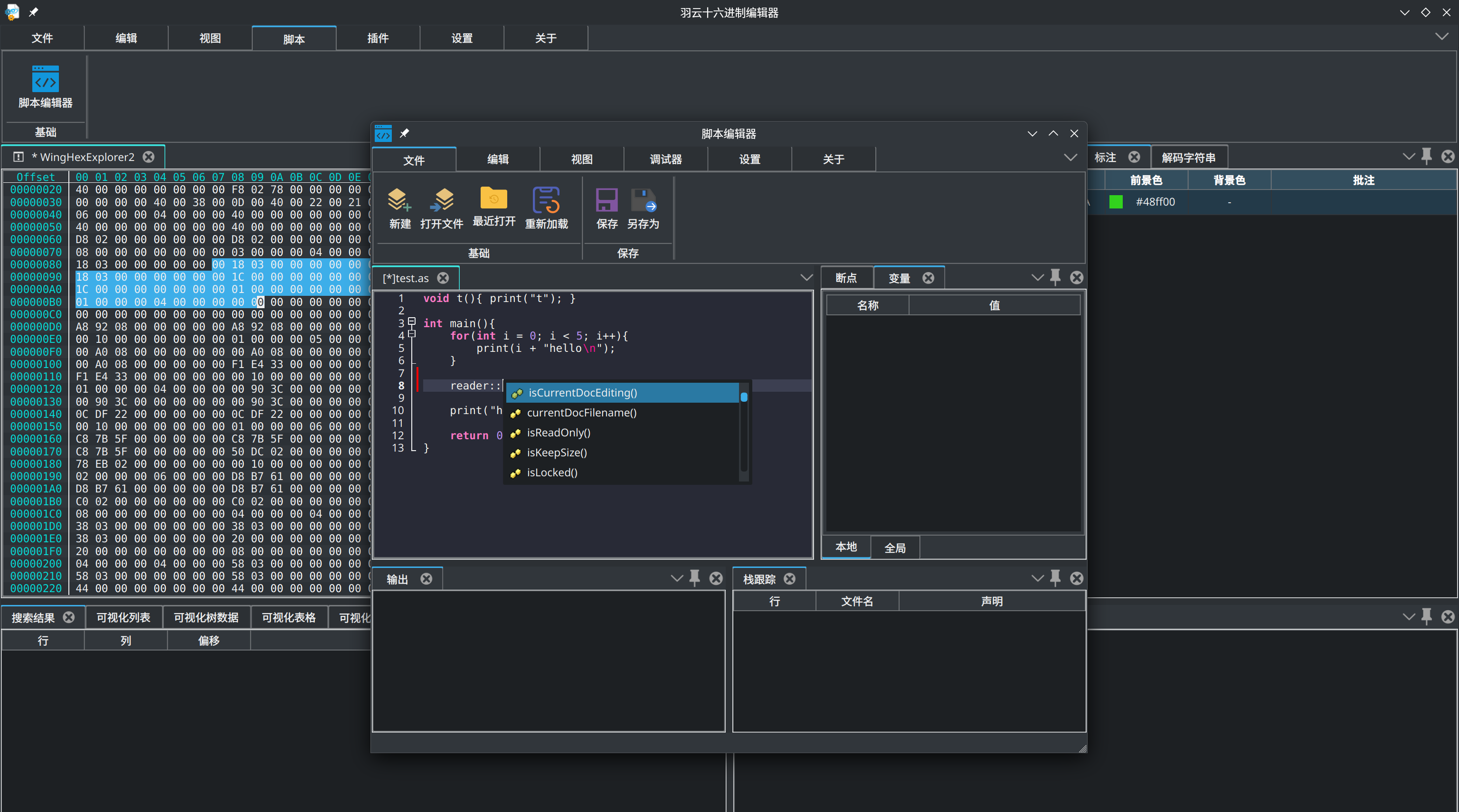Image resolution: width=1459 pixels, height=812 pixels.
Task: Close the 输出 output tab
Action: (426, 579)
